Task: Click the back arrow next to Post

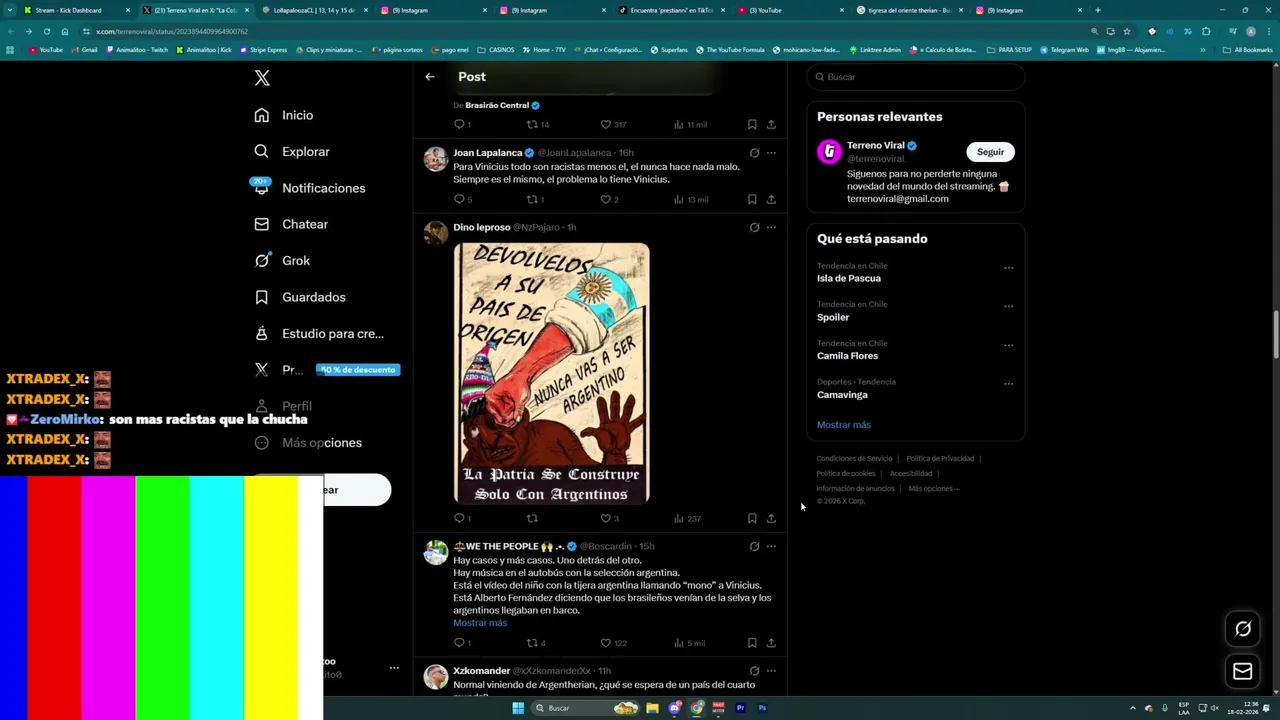Action: tap(430, 77)
